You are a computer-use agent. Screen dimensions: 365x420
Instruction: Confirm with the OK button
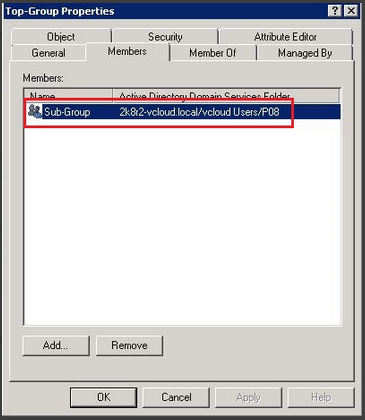click(104, 397)
